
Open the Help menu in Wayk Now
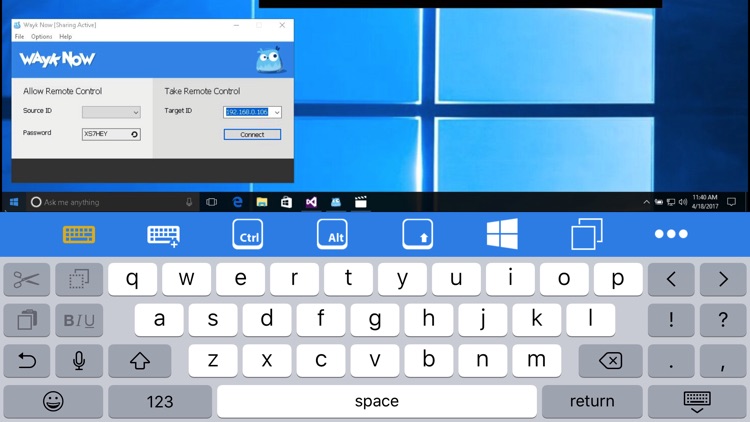point(66,36)
